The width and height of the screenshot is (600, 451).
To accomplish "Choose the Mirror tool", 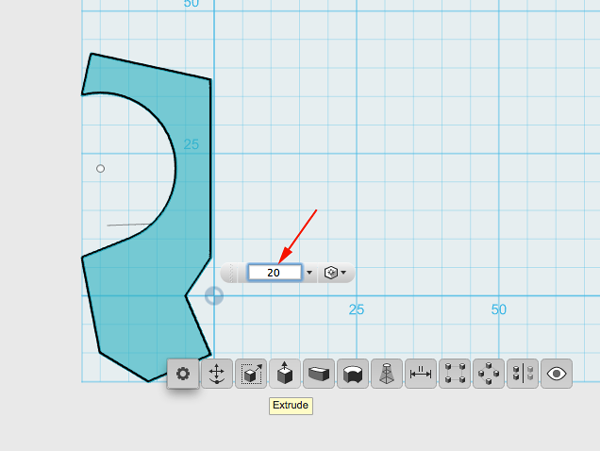I will pyautogui.click(x=523, y=374).
